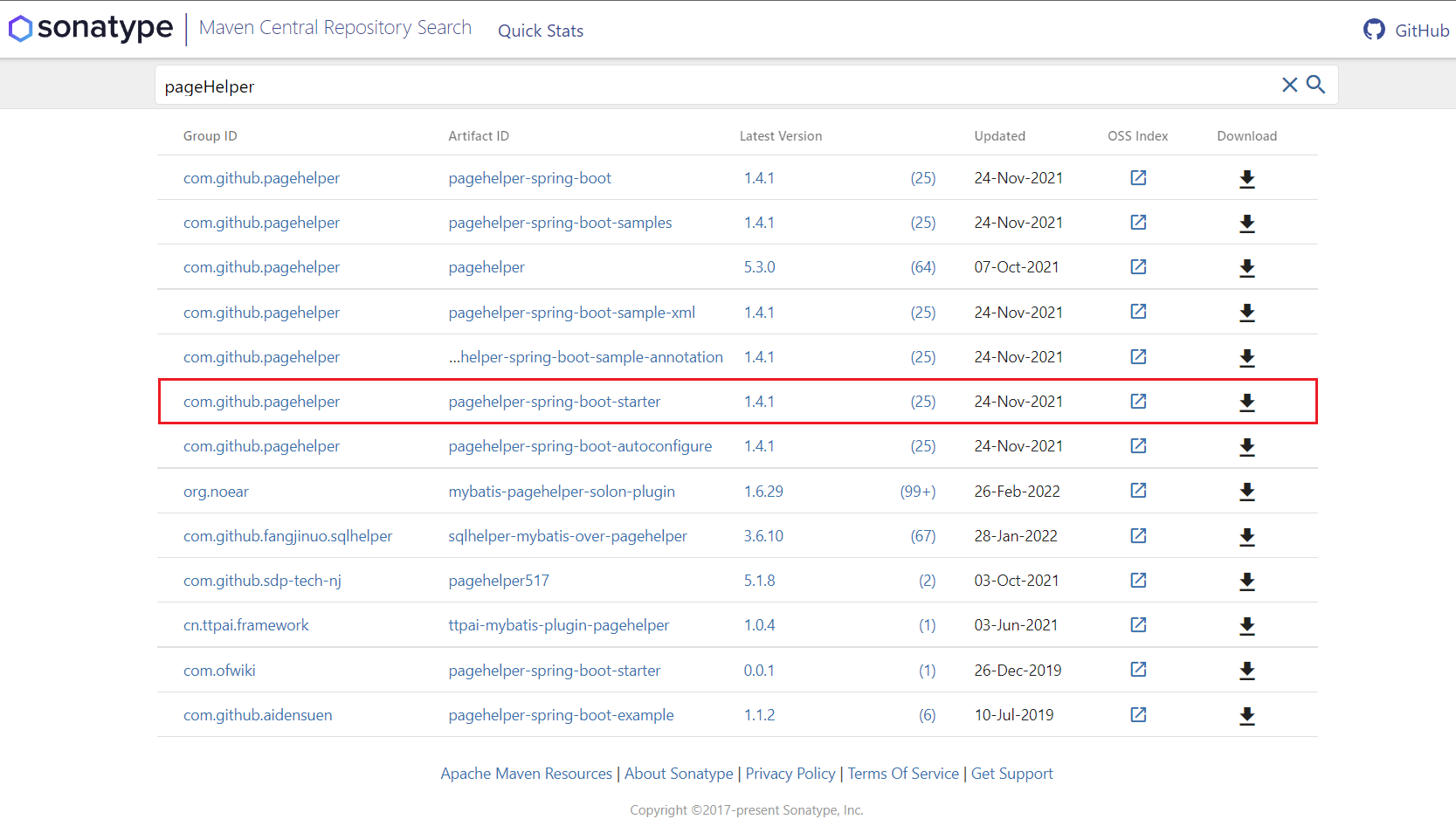Download the pagehelper-spring-boot-example artifact
1456x826 pixels.
point(1246,714)
